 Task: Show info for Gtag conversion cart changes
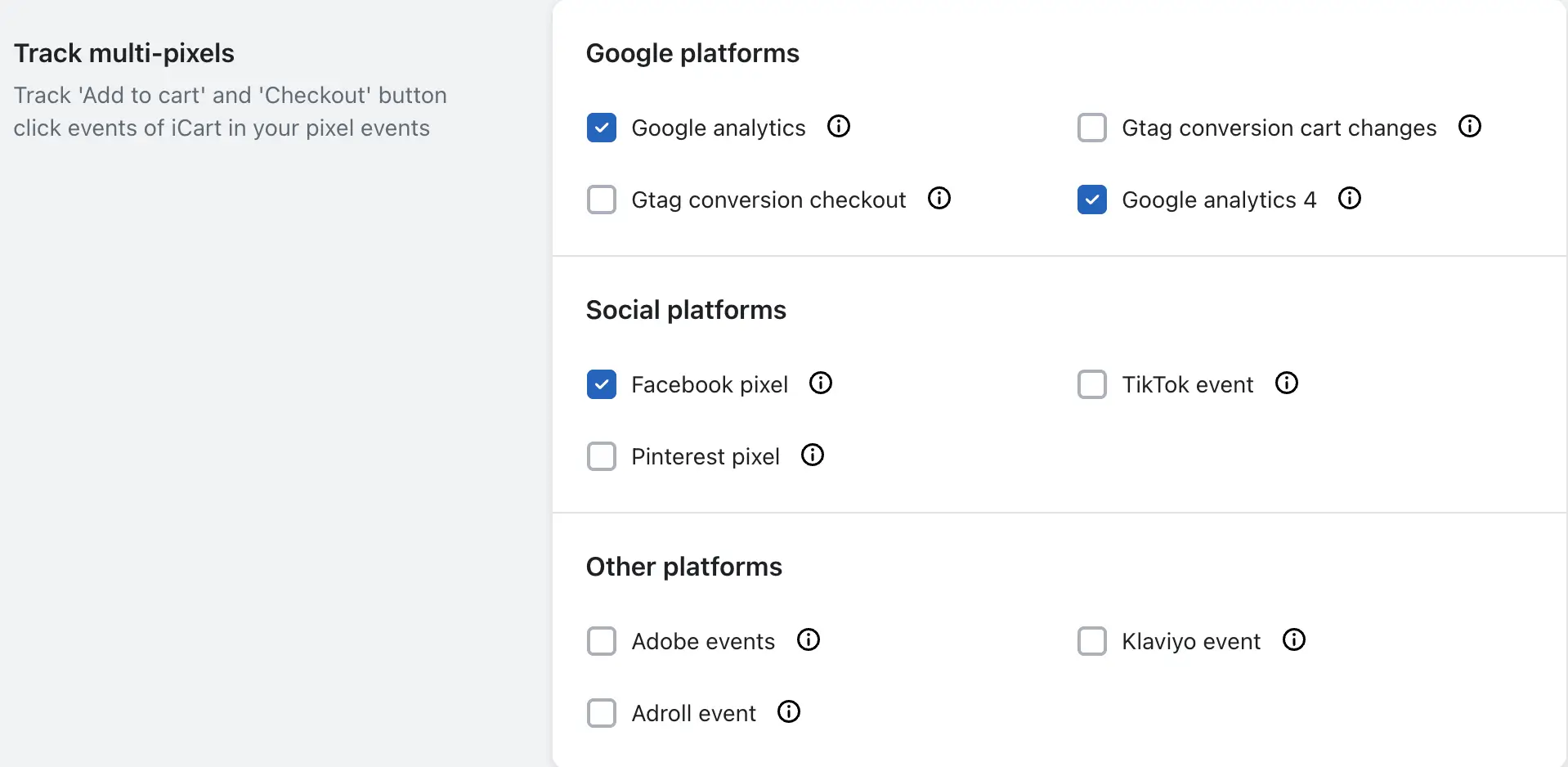(x=1470, y=127)
